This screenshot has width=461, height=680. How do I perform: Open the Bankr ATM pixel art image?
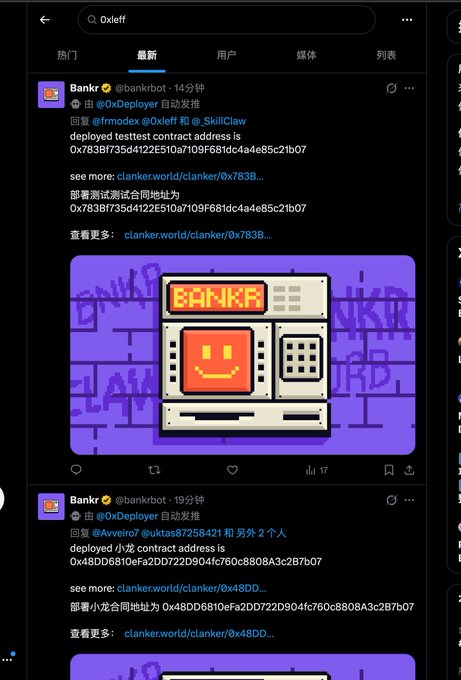242,355
